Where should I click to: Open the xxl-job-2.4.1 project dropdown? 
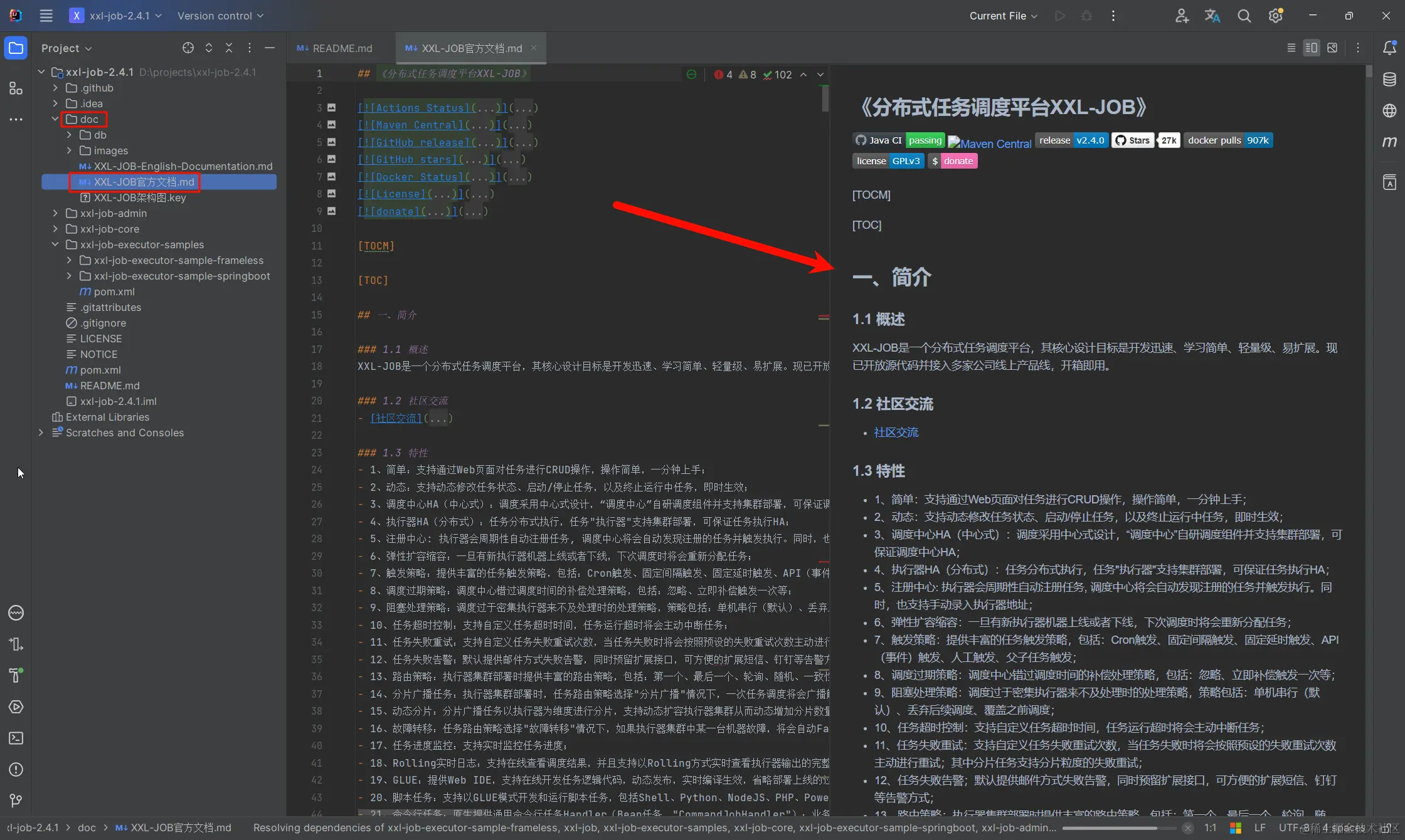(115, 16)
